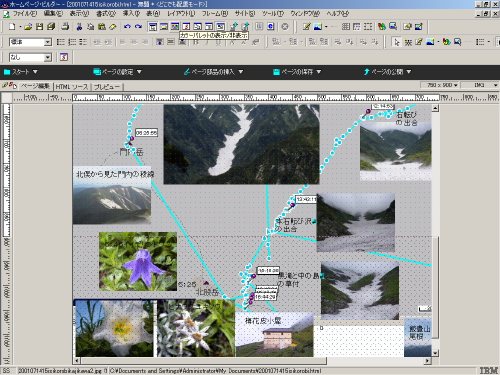Click the image insert icon in top toolbar

pos(318,27)
